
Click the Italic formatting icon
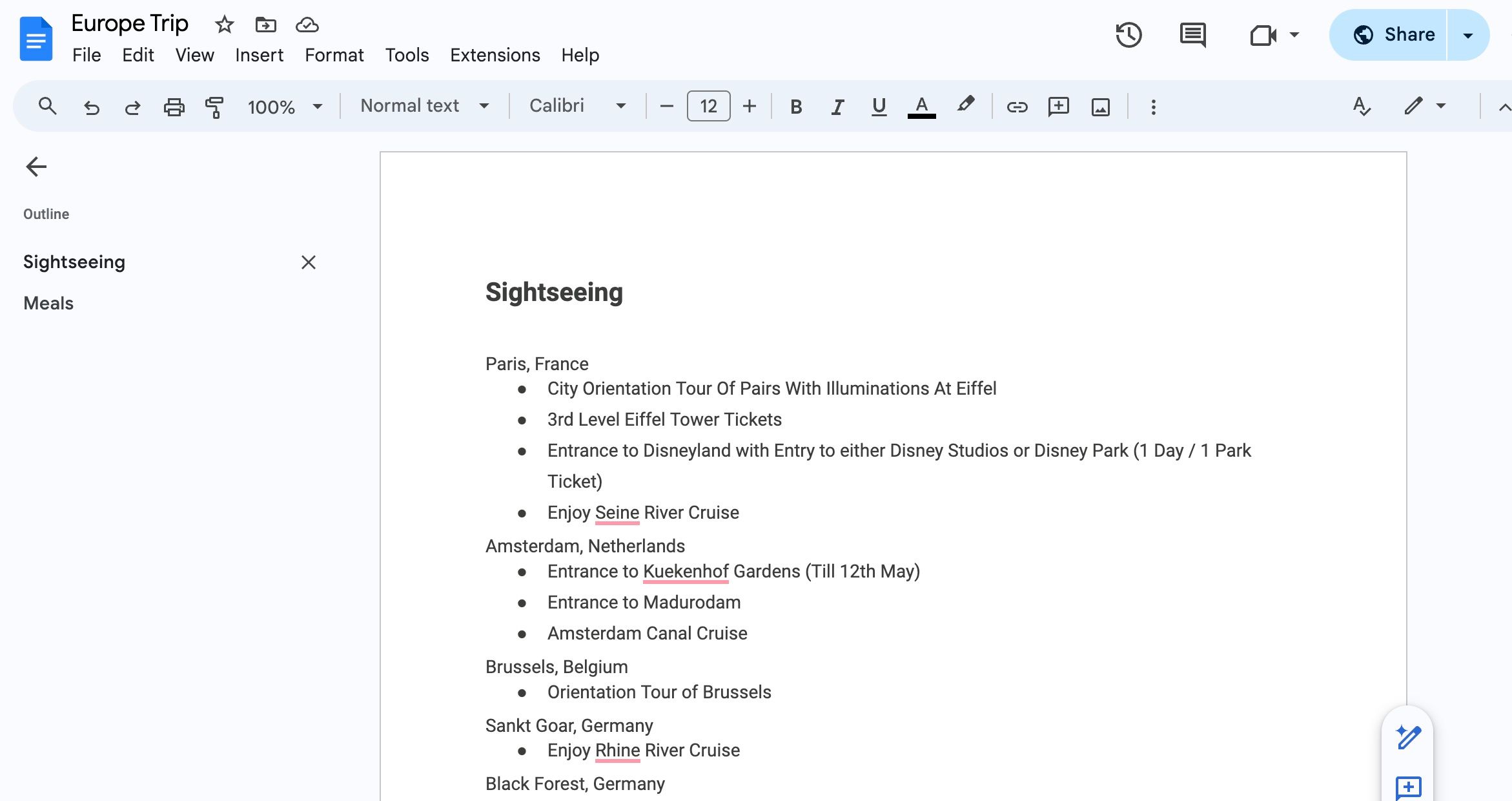tap(838, 106)
